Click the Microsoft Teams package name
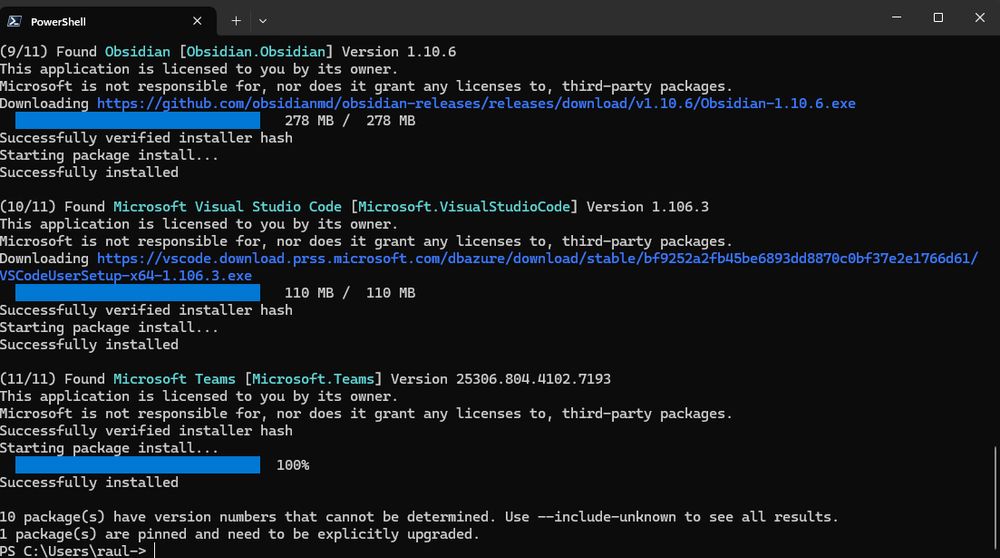The image size is (1000, 558). (x=175, y=379)
